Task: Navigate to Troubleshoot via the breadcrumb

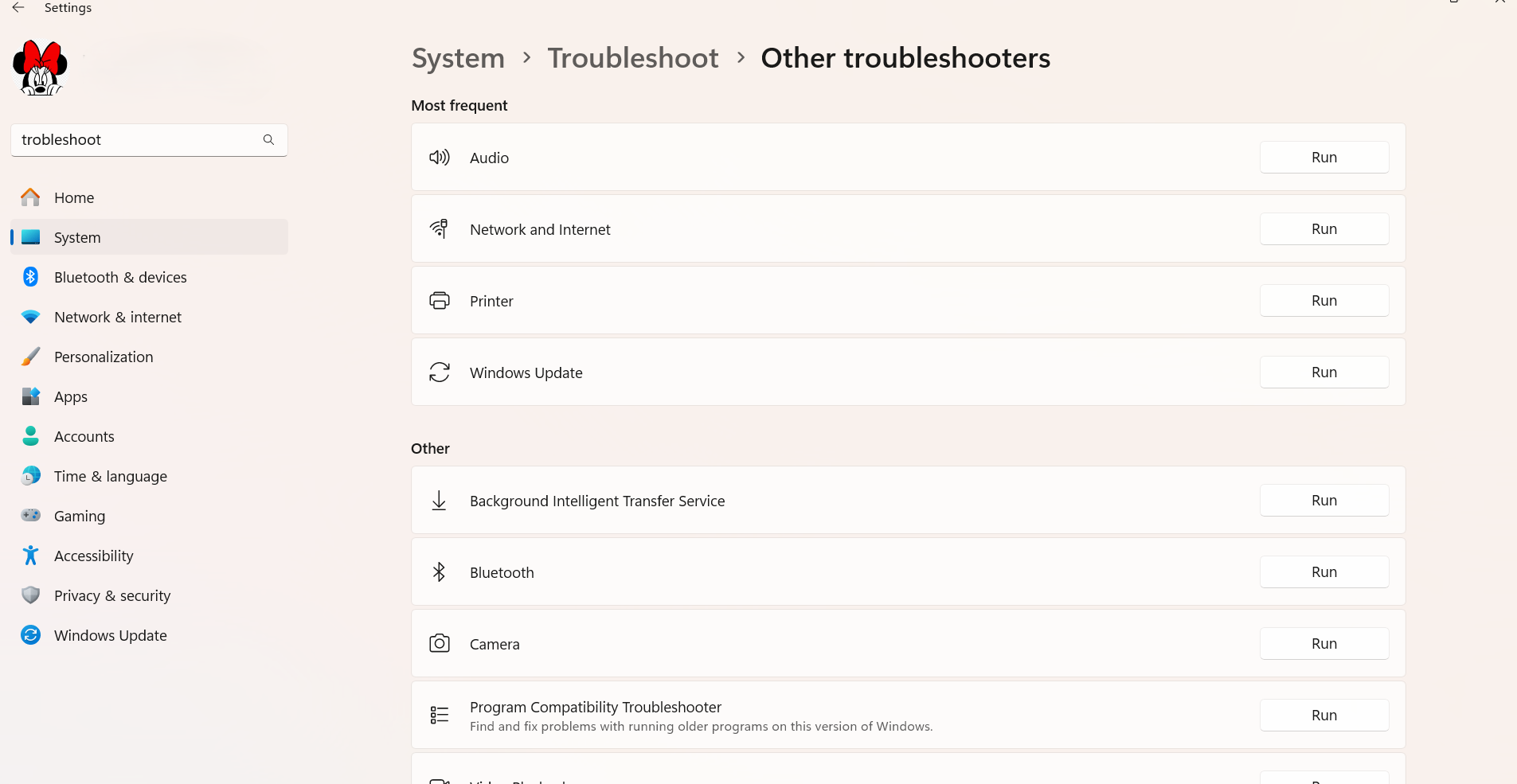Action: pos(632,57)
